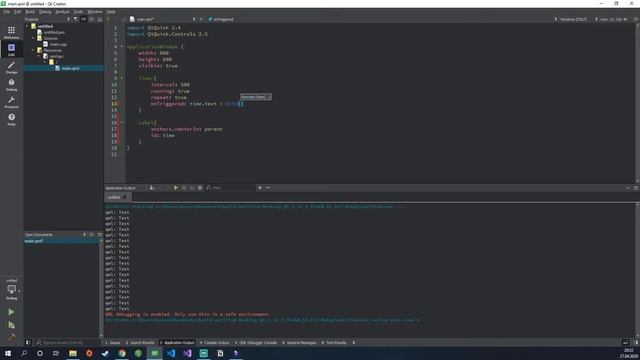Open Application Output settings gear
The image size is (640, 360).
tap(200, 188)
